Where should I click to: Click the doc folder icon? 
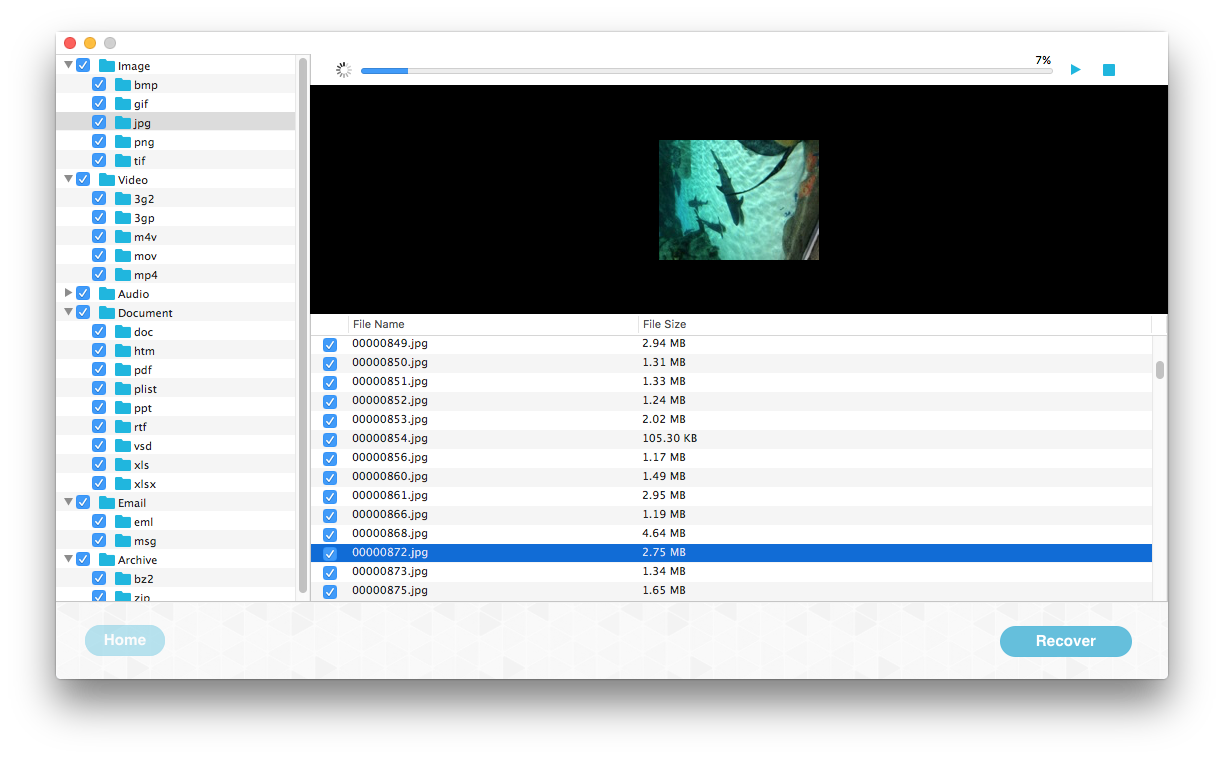[123, 332]
